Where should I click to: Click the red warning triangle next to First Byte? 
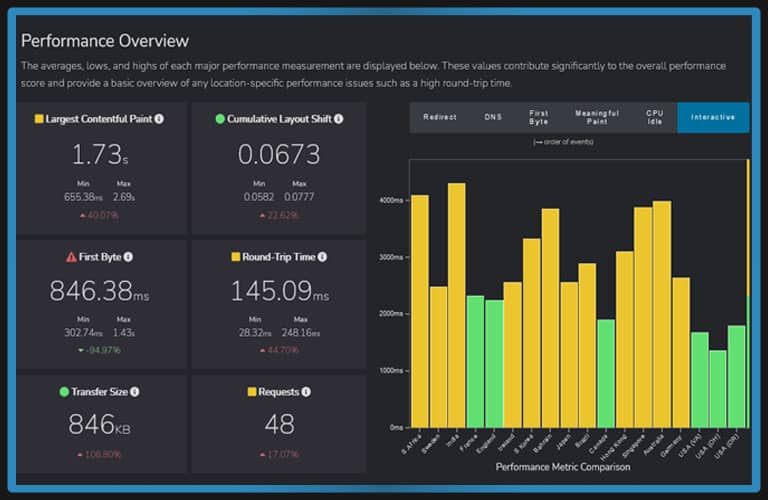[71, 257]
